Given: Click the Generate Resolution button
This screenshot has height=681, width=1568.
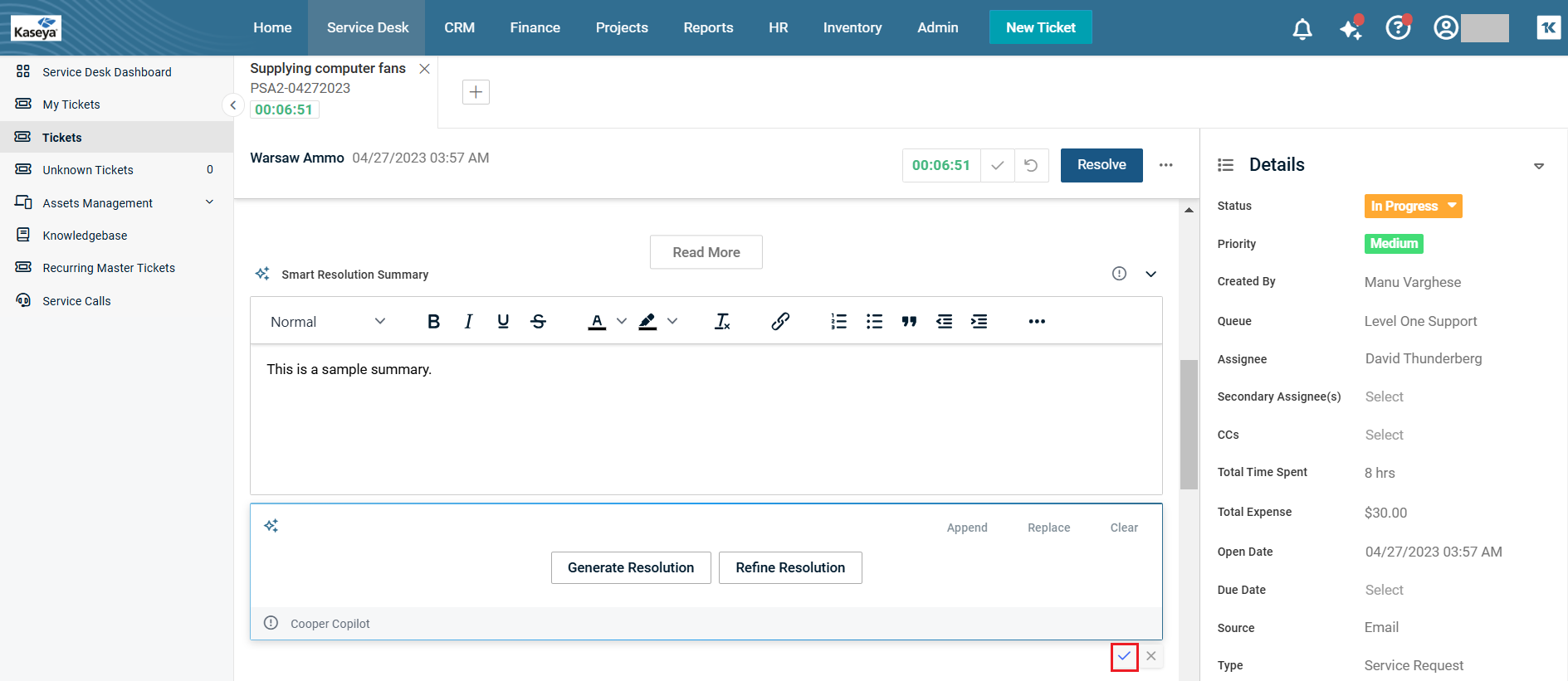Looking at the screenshot, I should click(630, 567).
